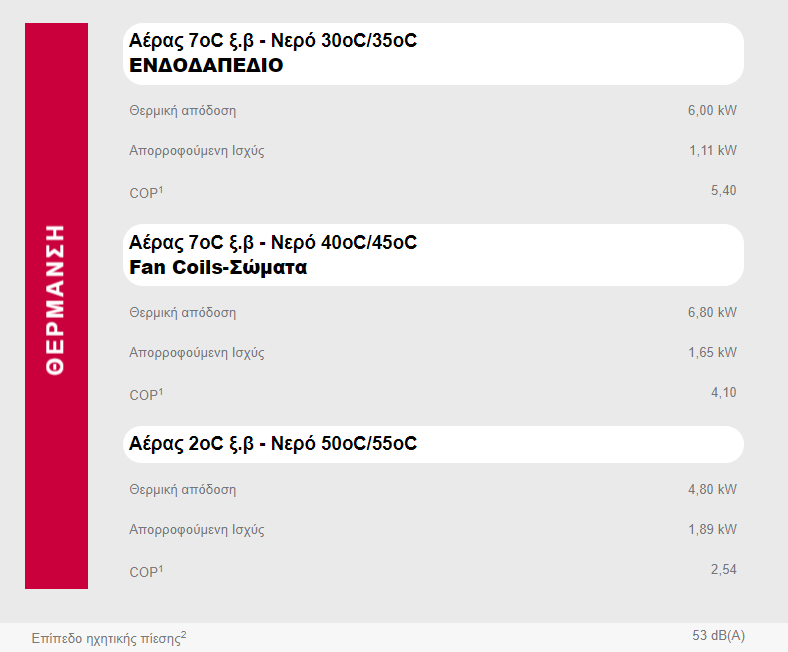Viewport: 788px width, 652px height.
Task: Click the COP value 5,40
Action: pos(723,191)
